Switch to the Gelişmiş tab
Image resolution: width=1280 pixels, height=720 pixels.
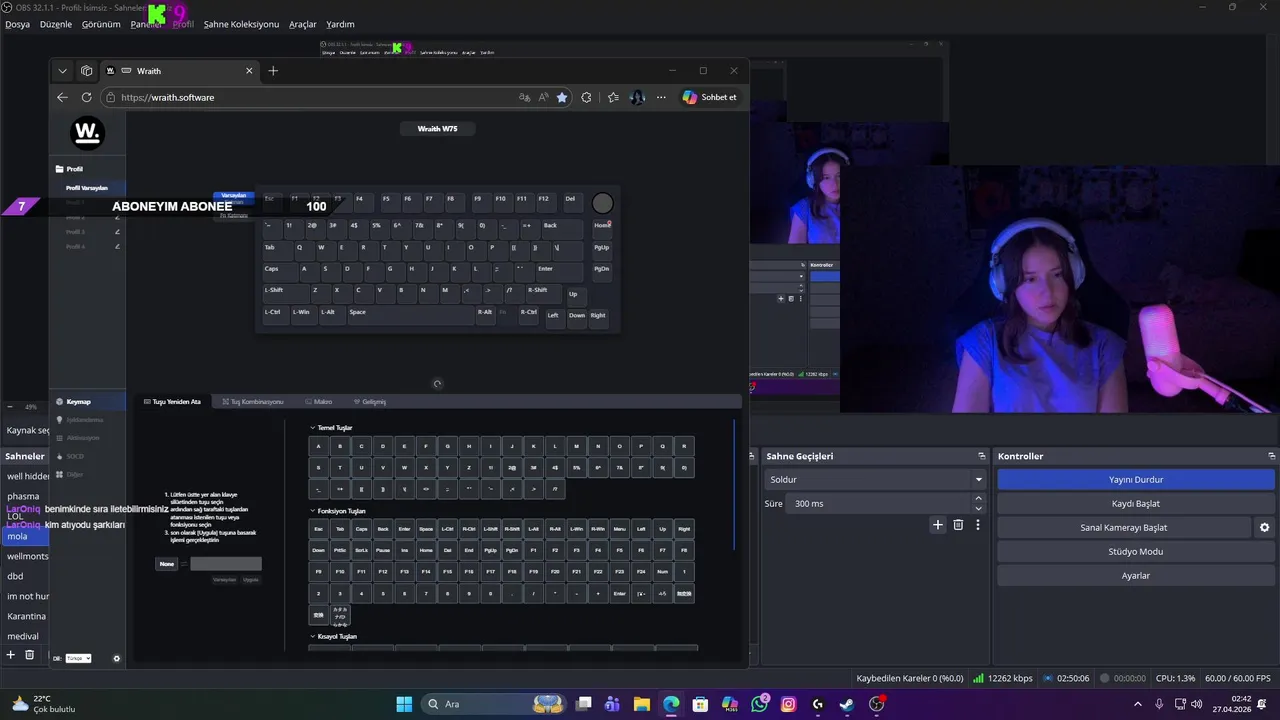click(x=370, y=402)
